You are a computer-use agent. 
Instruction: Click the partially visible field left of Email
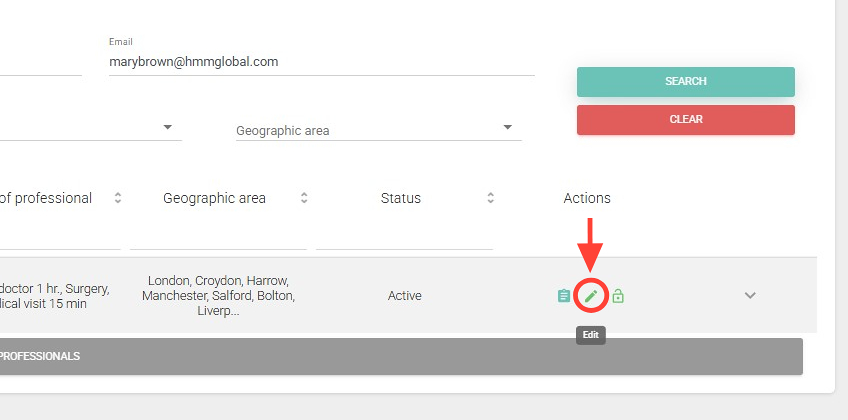click(40, 62)
